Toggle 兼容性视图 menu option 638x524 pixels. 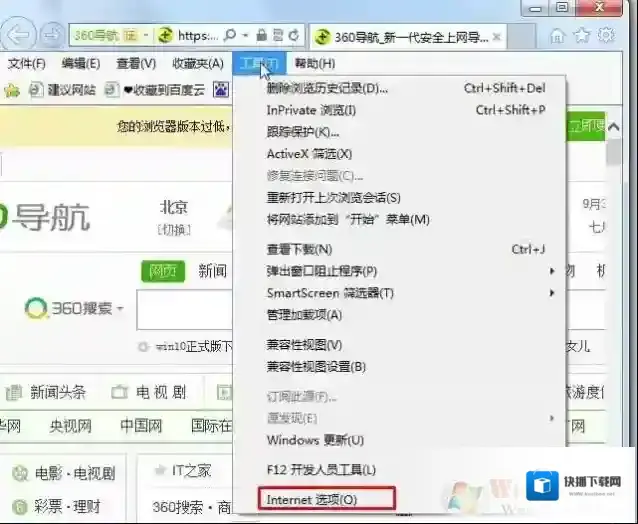304,344
